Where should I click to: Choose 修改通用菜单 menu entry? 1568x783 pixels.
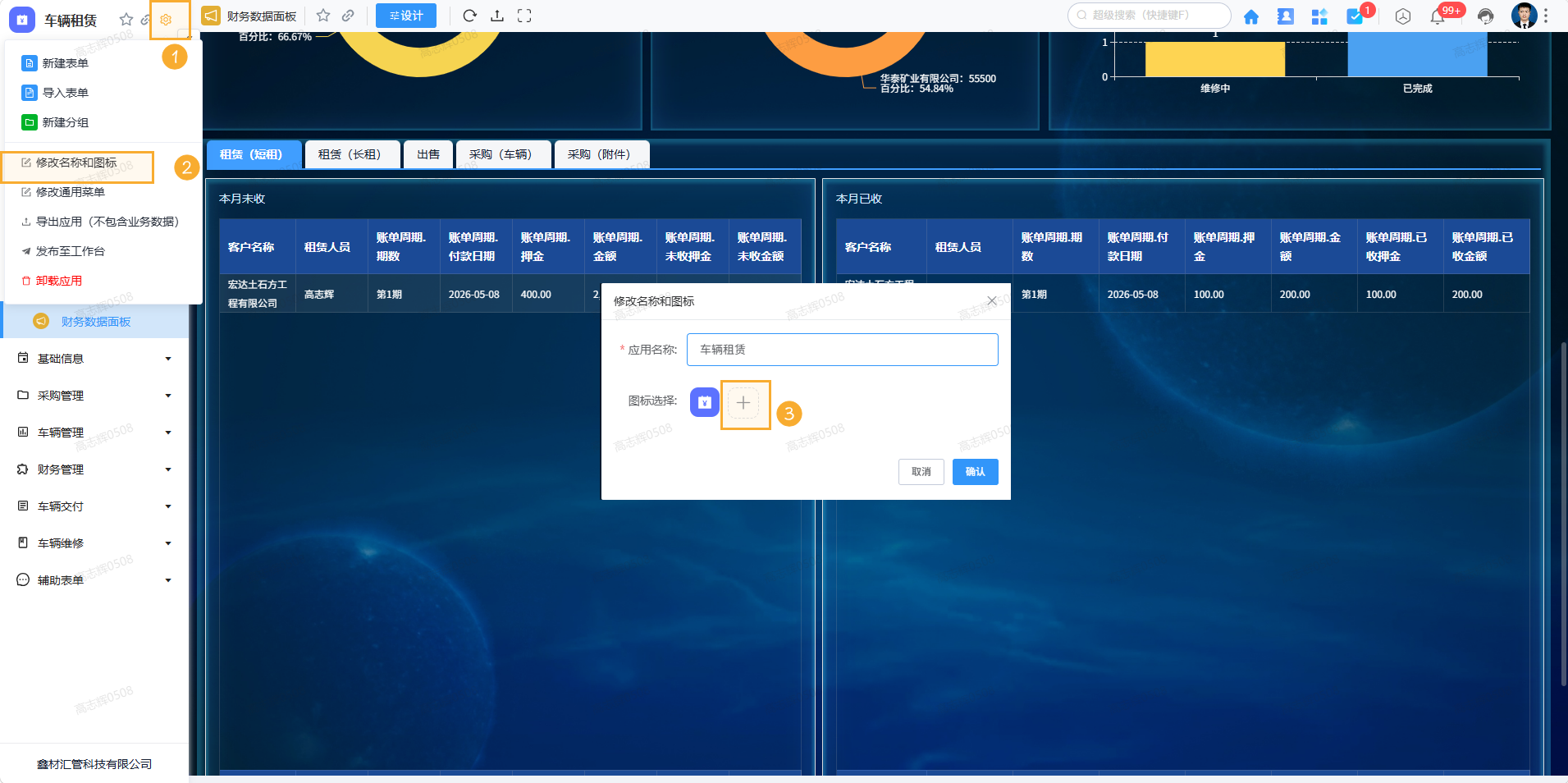point(103,192)
